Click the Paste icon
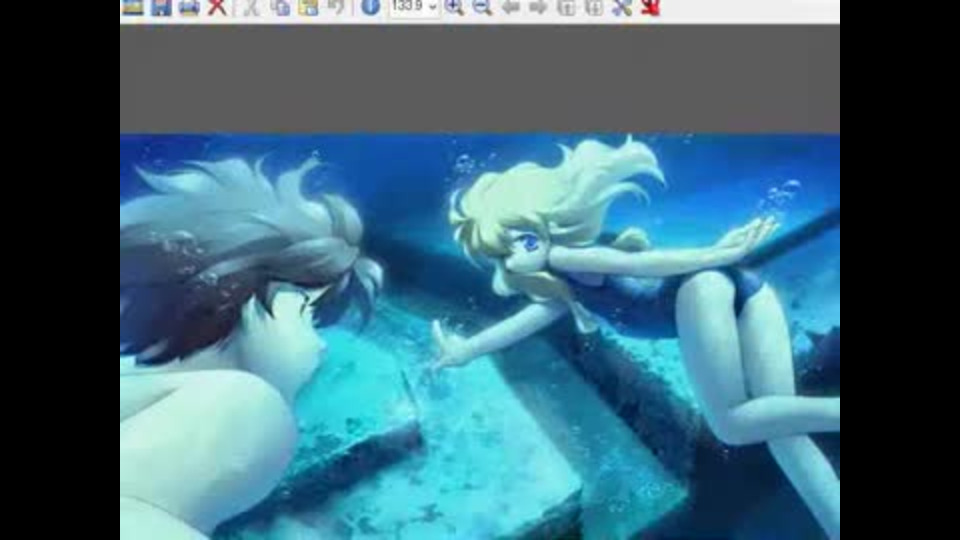The width and height of the screenshot is (960, 540). point(309,7)
